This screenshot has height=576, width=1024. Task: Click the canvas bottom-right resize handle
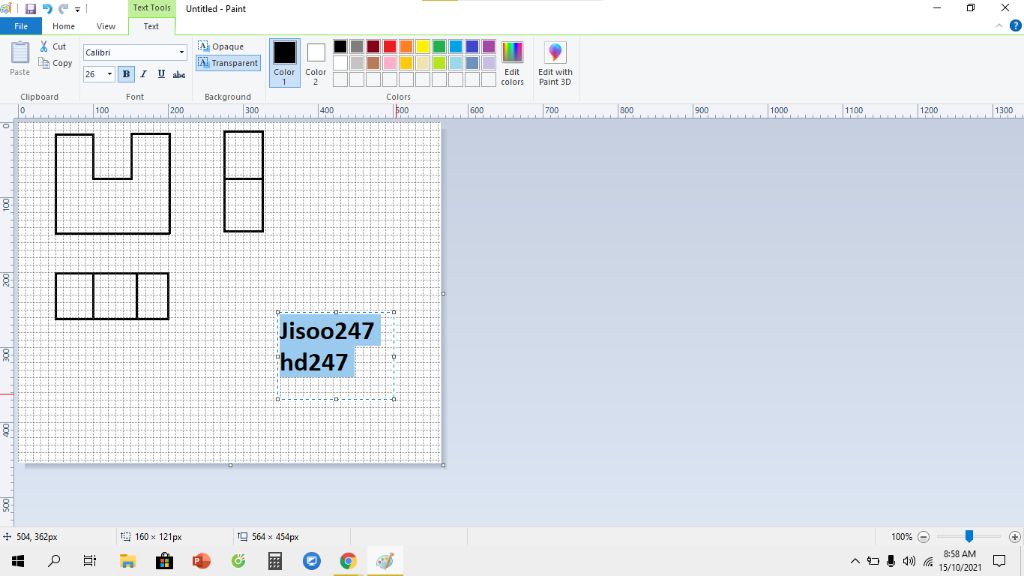tap(443, 465)
